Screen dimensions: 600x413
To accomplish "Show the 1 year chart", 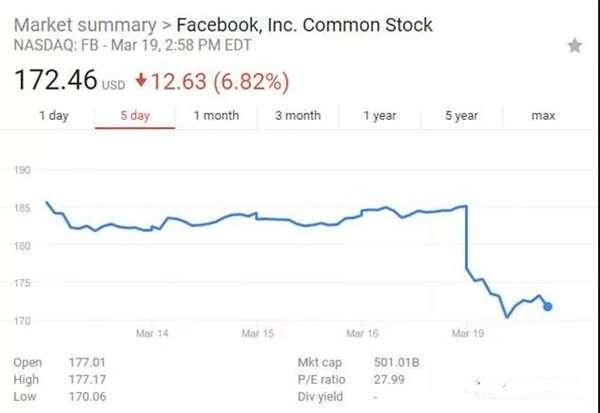I will pyautogui.click(x=379, y=116).
